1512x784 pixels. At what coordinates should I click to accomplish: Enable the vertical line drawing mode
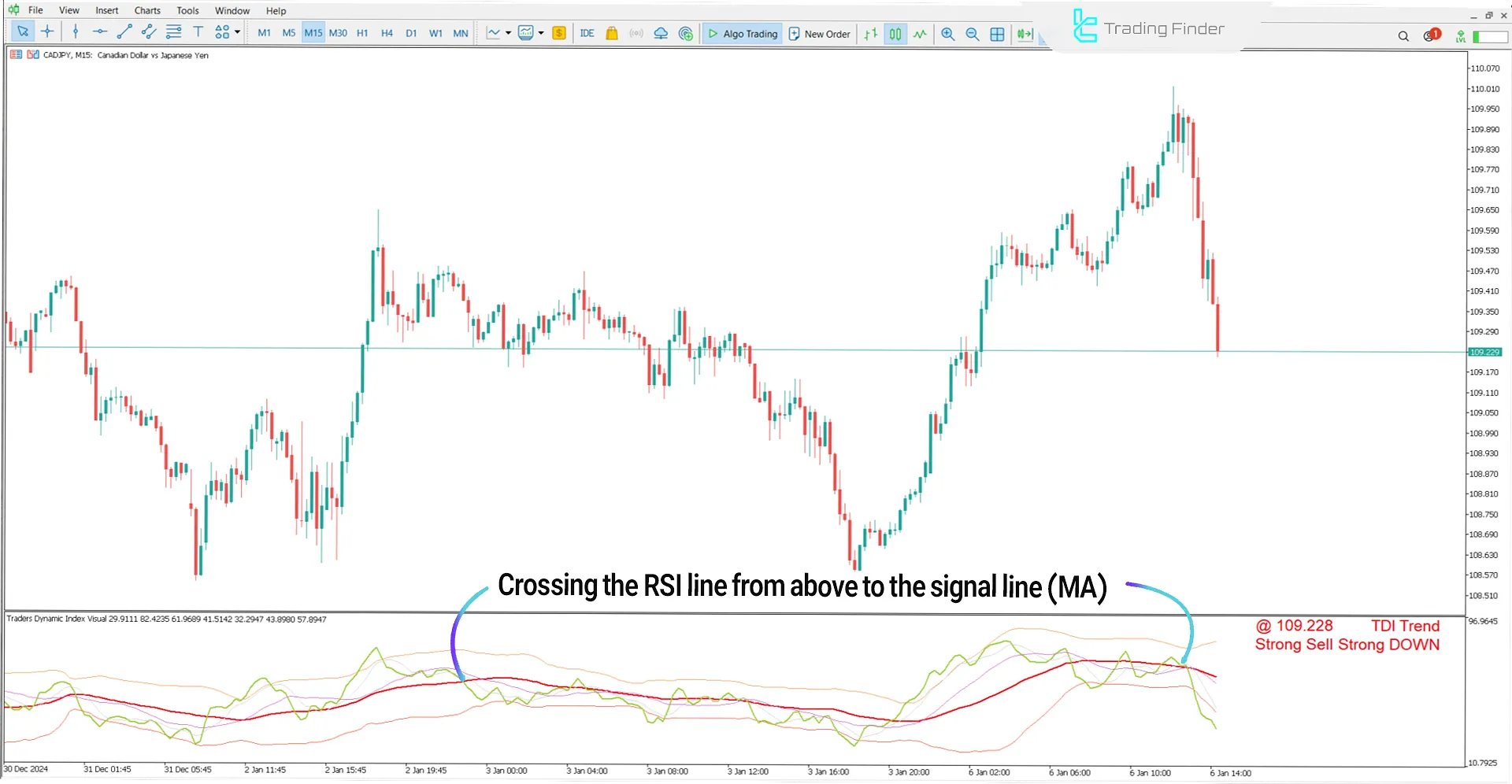coord(76,32)
